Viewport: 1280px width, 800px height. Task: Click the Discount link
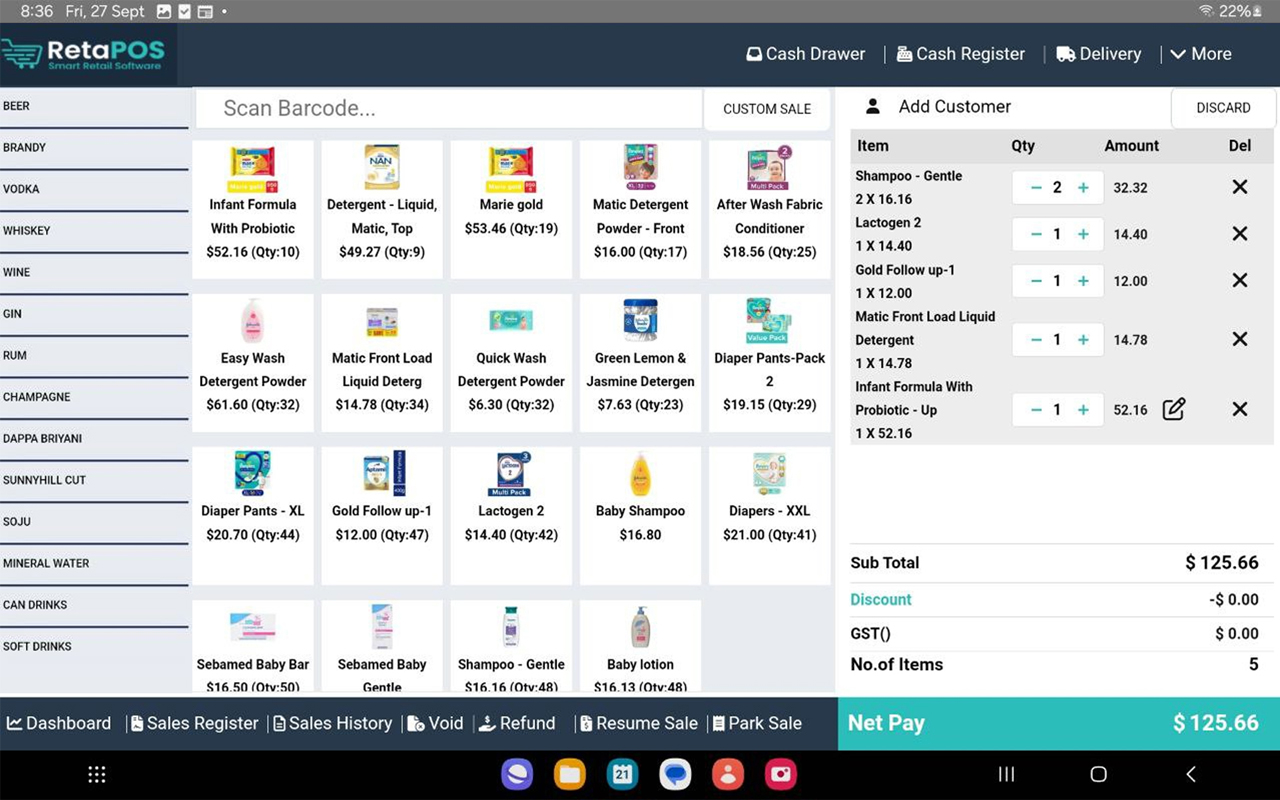pyautogui.click(x=880, y=600)
